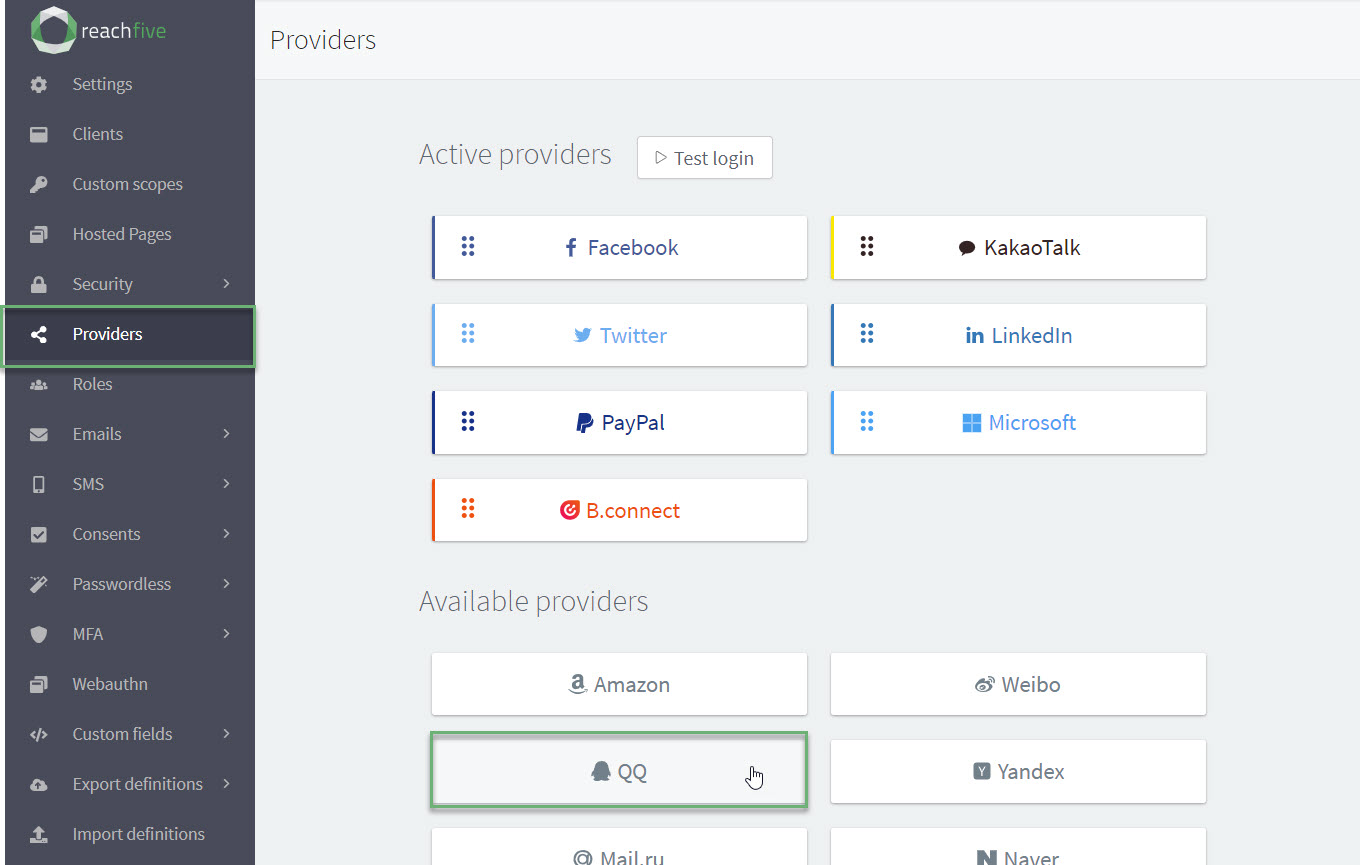The width and height of the screenshot is (1360, 865).
Task: Click the Custom fields code icon
Action: tap(39, 734)
